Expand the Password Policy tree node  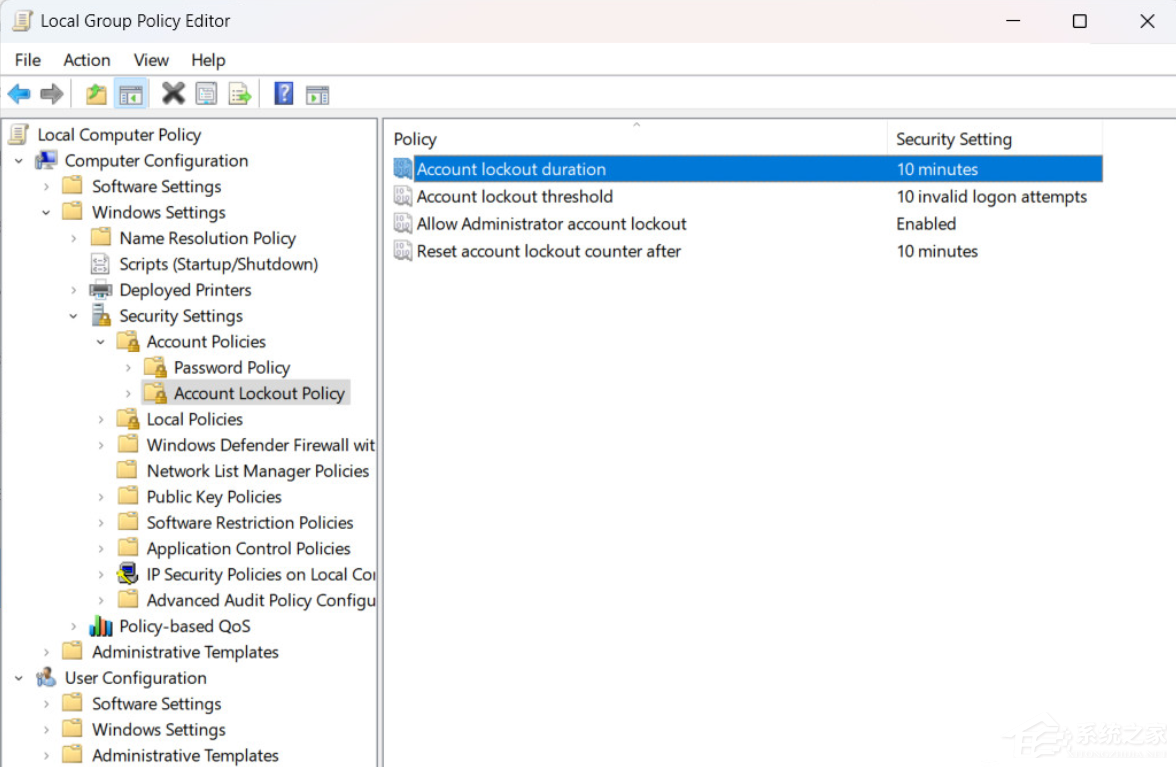coord(128,368)
